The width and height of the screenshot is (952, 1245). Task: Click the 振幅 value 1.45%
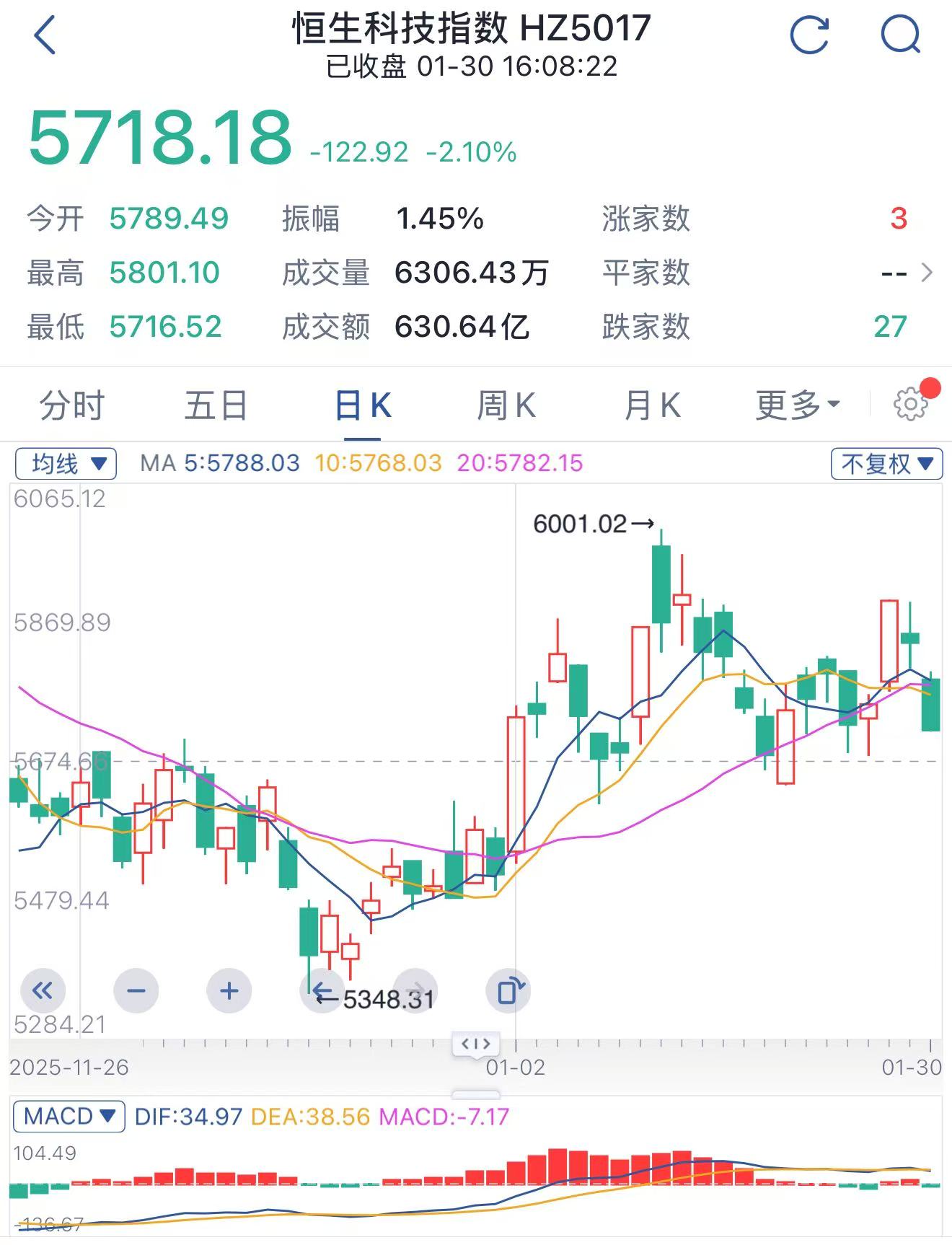tap(439, 219)
